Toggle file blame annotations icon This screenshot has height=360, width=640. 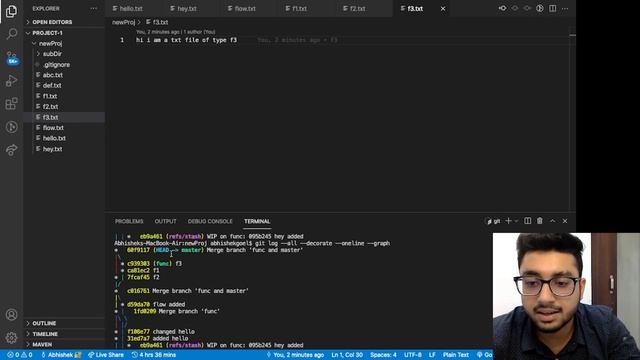pyautogui.click(x=540, y=8)
